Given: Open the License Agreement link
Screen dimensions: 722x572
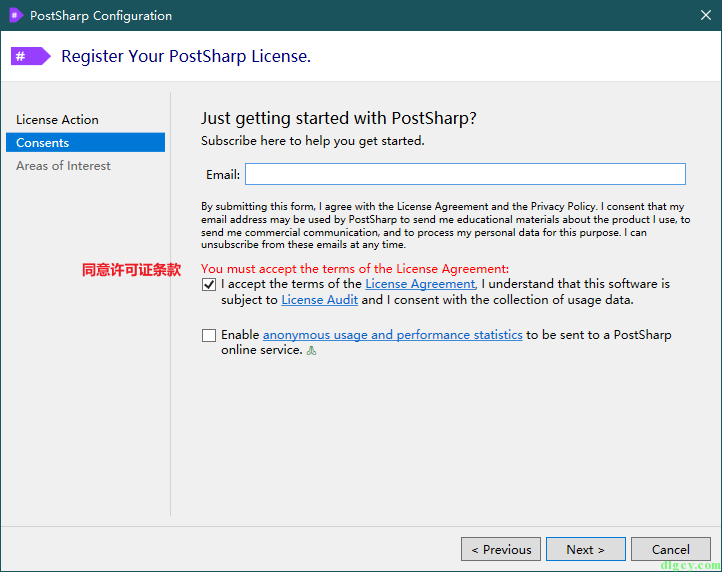Looking at the screenshot, I should [420, 284].
